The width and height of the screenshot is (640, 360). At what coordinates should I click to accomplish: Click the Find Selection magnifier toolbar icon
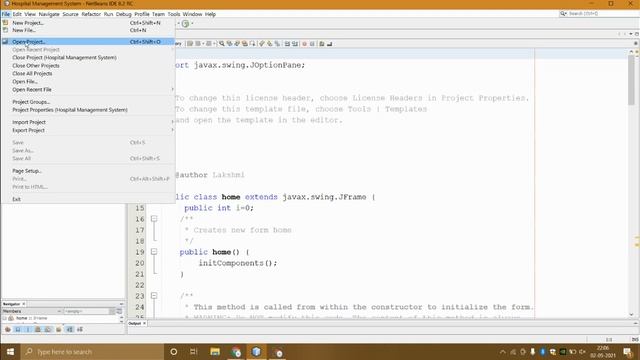pos(221,44)
